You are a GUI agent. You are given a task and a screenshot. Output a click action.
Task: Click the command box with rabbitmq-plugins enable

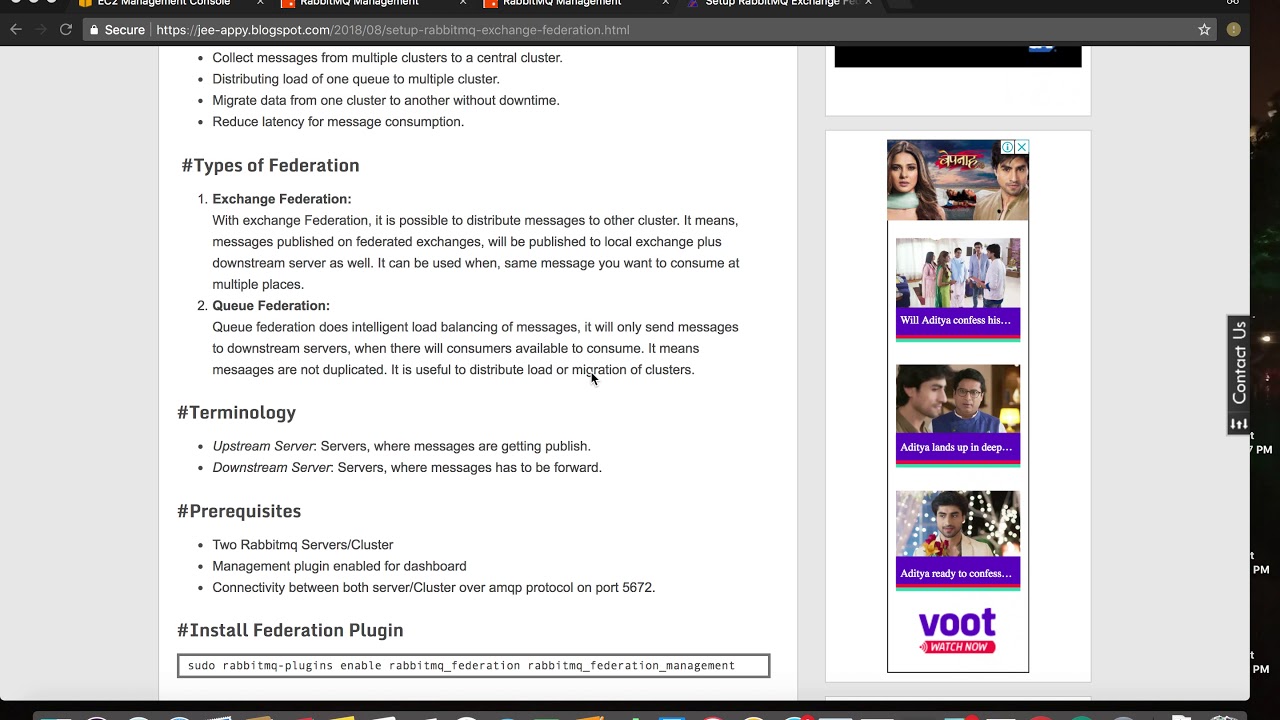coord(473,666)
